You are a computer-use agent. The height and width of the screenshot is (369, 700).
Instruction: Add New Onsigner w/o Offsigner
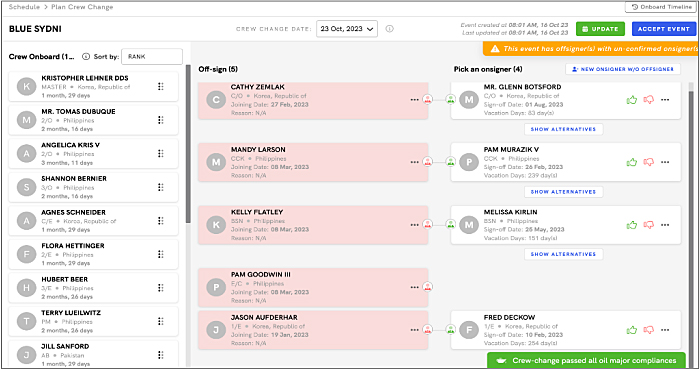[x=623, y=69]
